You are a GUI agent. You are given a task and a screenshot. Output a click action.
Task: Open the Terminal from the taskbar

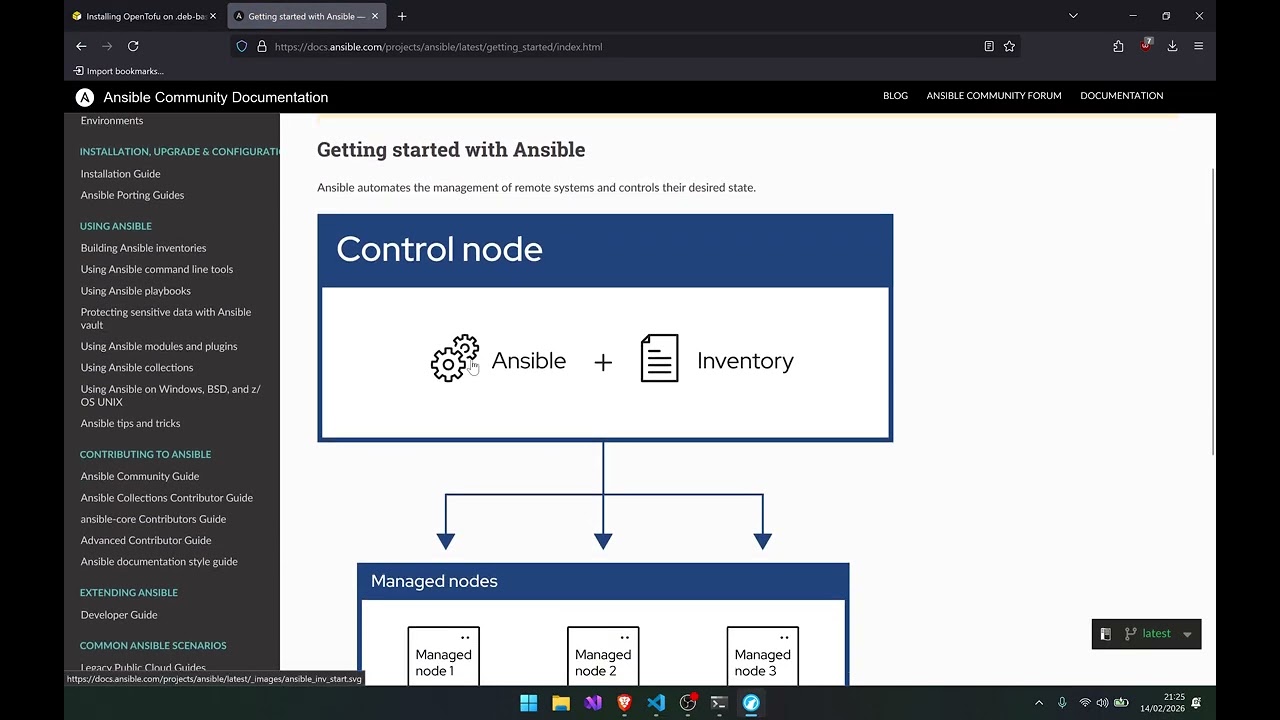(x=719, y=703)
